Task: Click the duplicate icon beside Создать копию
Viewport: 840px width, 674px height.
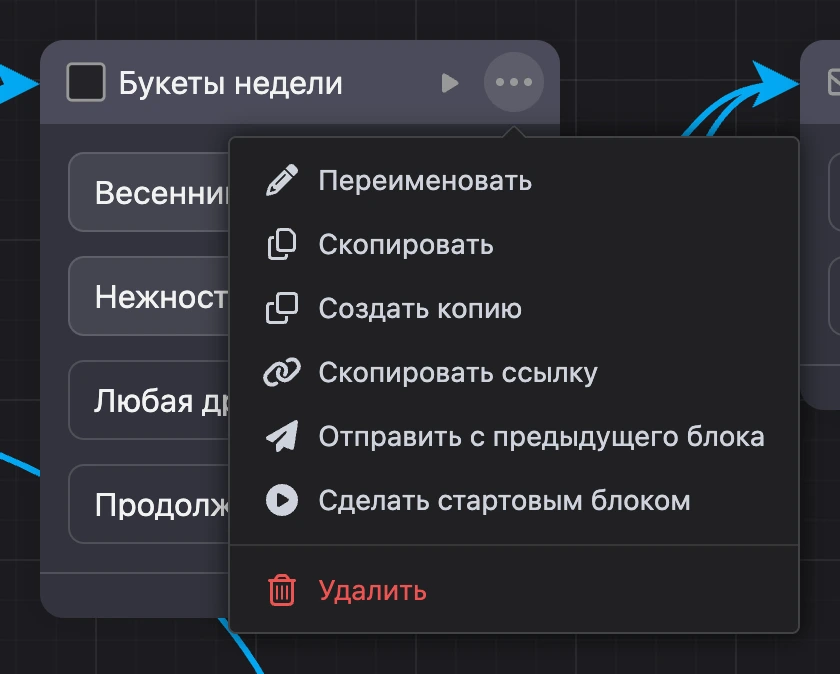Action: coord(282,309)
